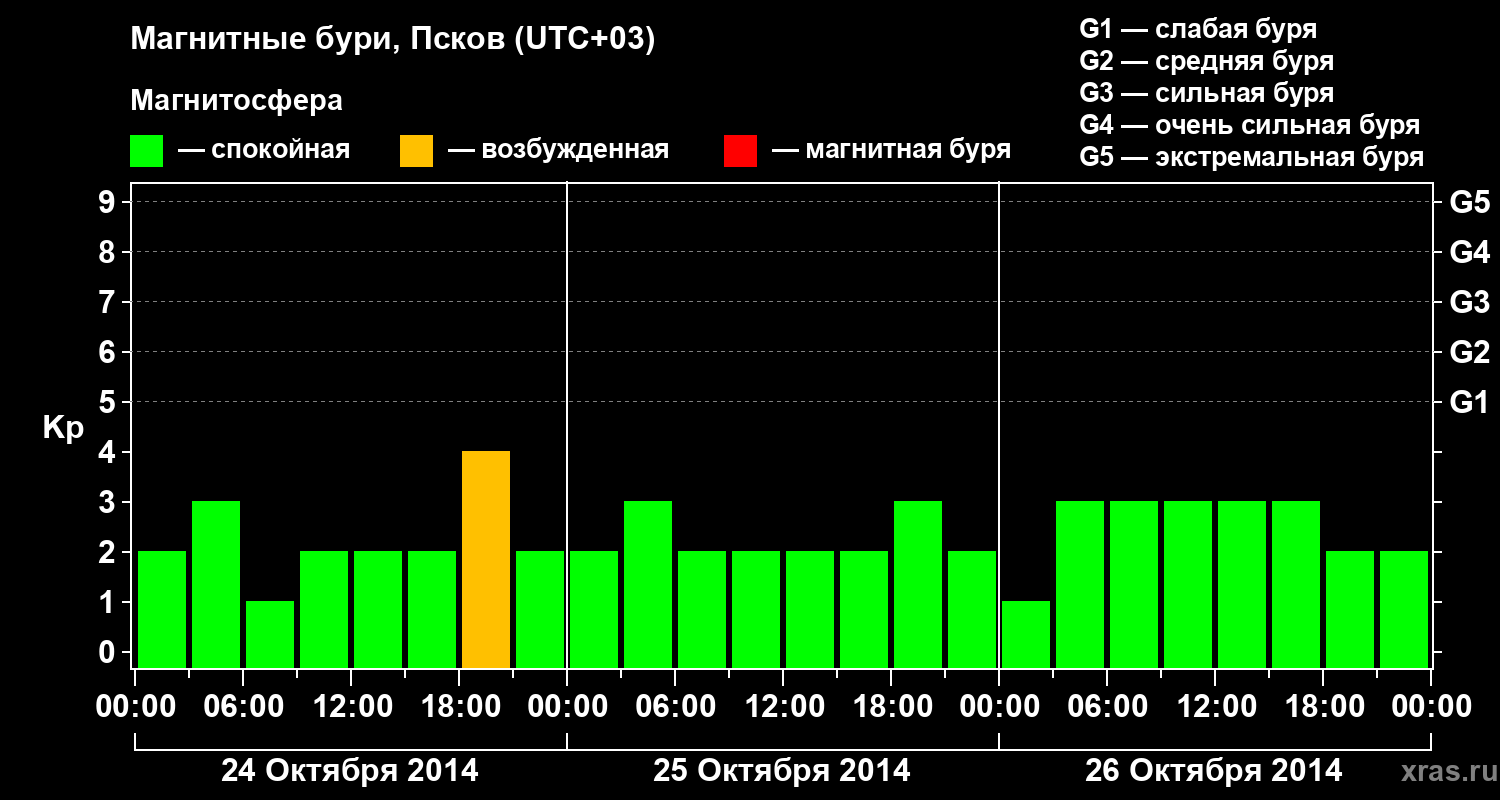Click the 25 Октября 2014 date label
1500x800 pixels.
[782, 771]
